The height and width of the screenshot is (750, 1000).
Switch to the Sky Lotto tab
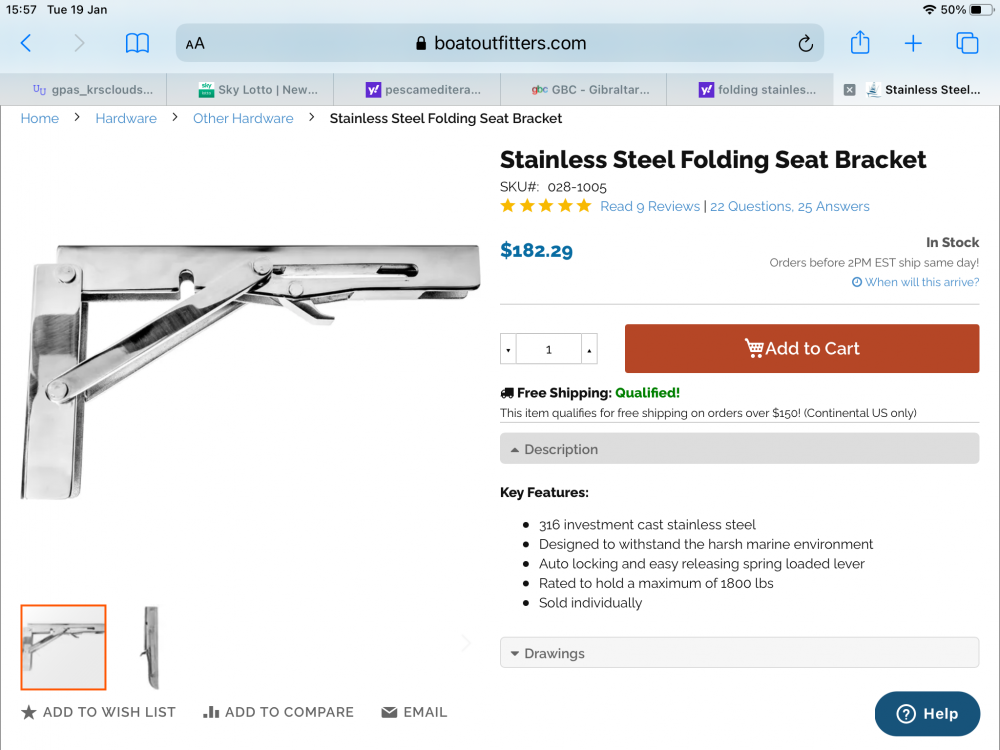[x=258, y=90]
